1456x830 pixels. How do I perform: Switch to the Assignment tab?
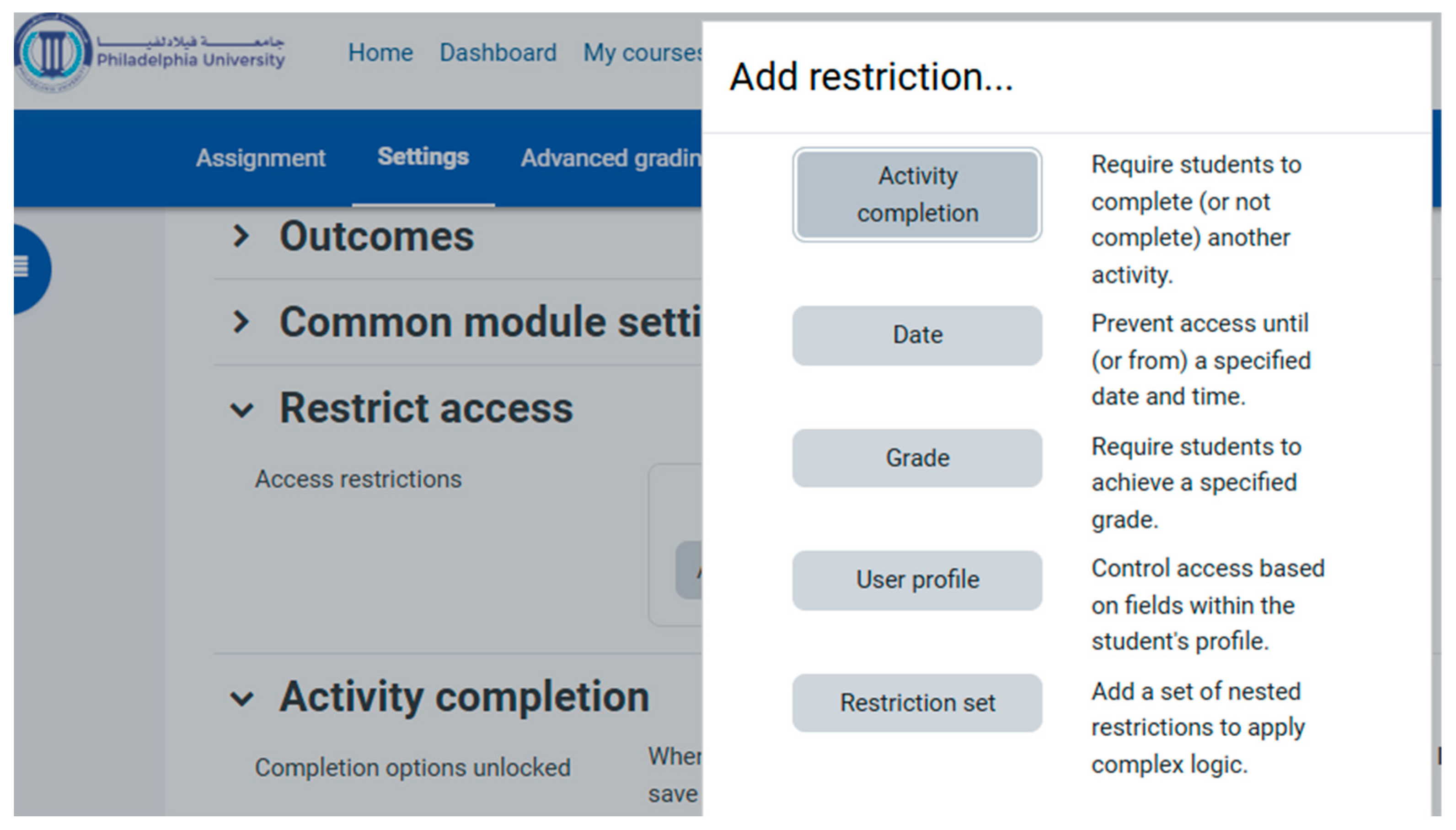260,158
